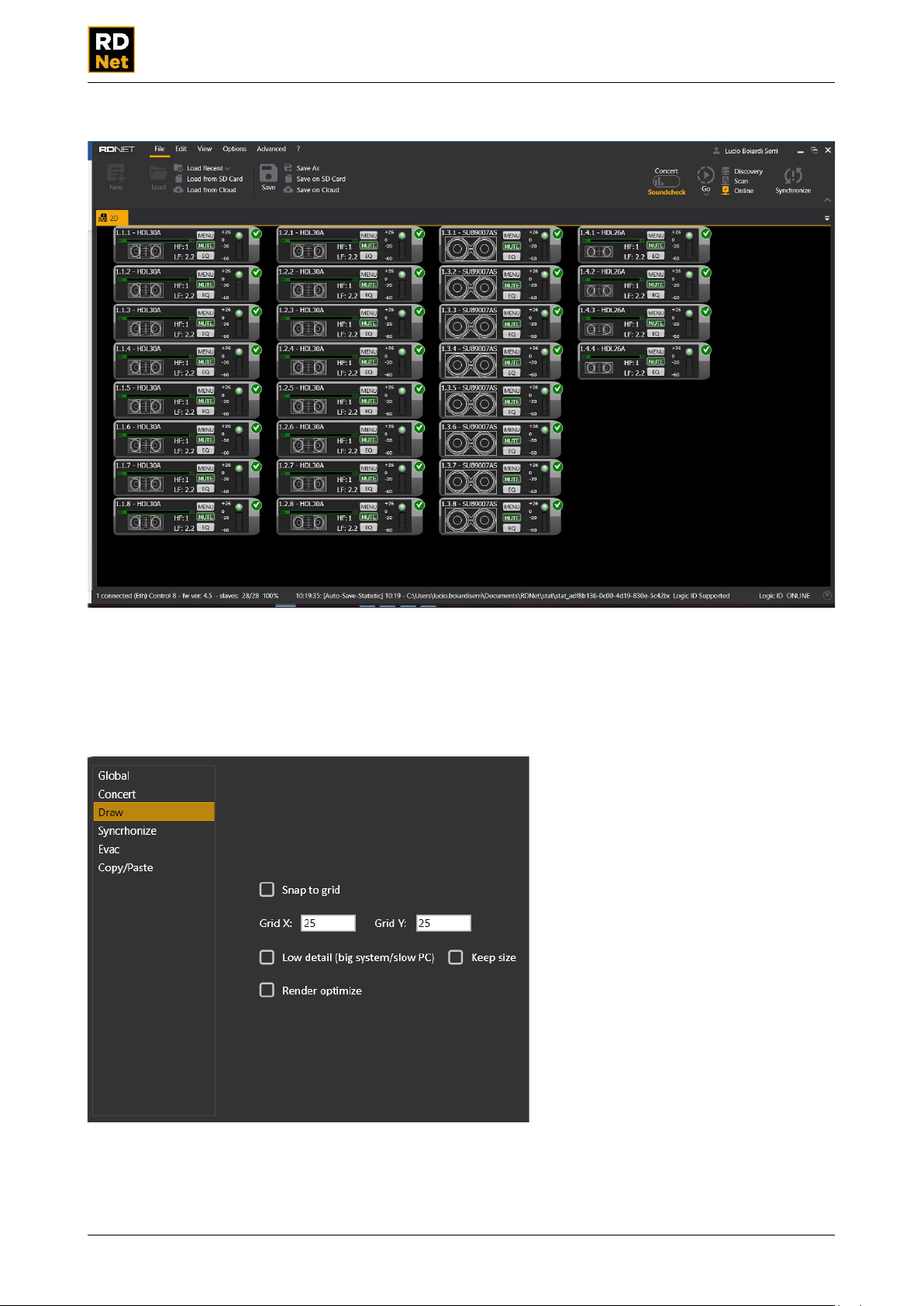924x1306 pixels.
Task: Click the user profile Lucio Boiardi Serri
Action: pos(746,151)
